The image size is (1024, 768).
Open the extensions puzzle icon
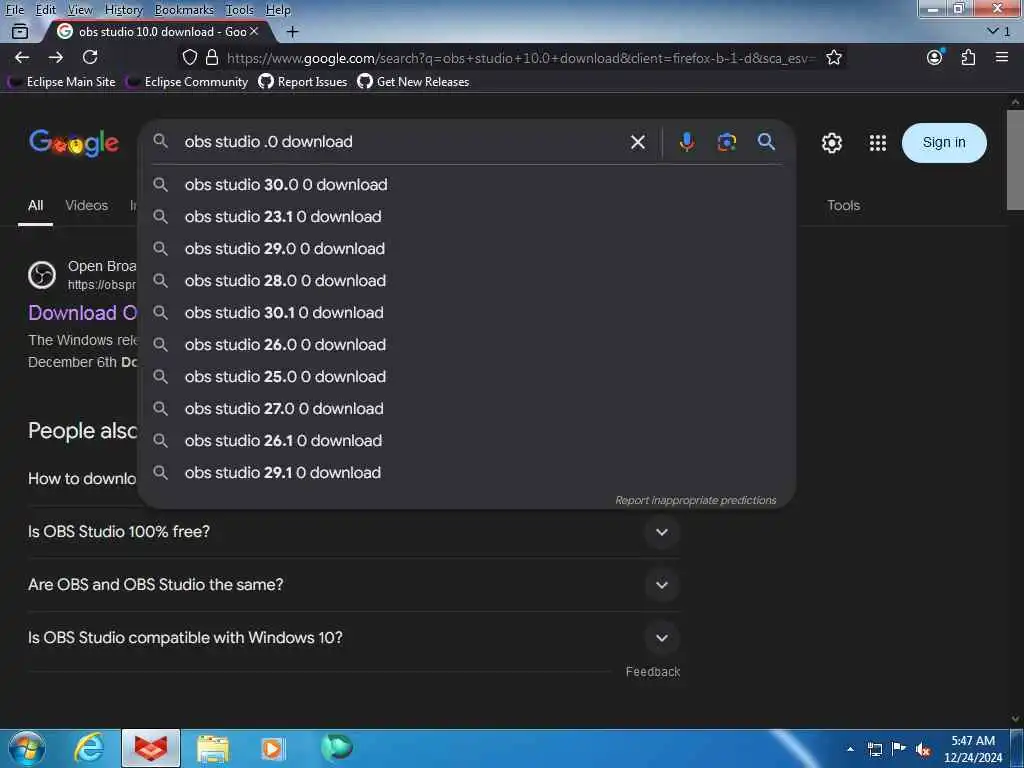[x=968, y=57]
